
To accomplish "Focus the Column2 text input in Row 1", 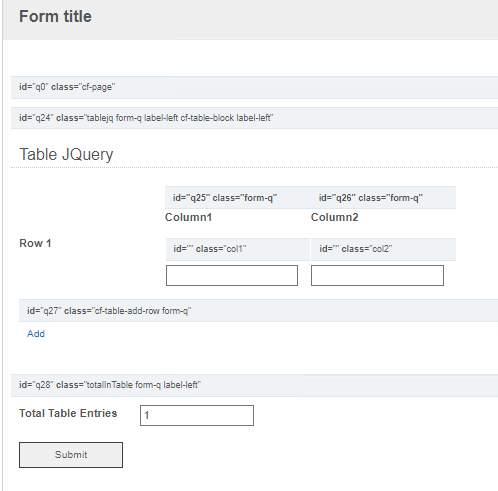I will tap(377, 275).
